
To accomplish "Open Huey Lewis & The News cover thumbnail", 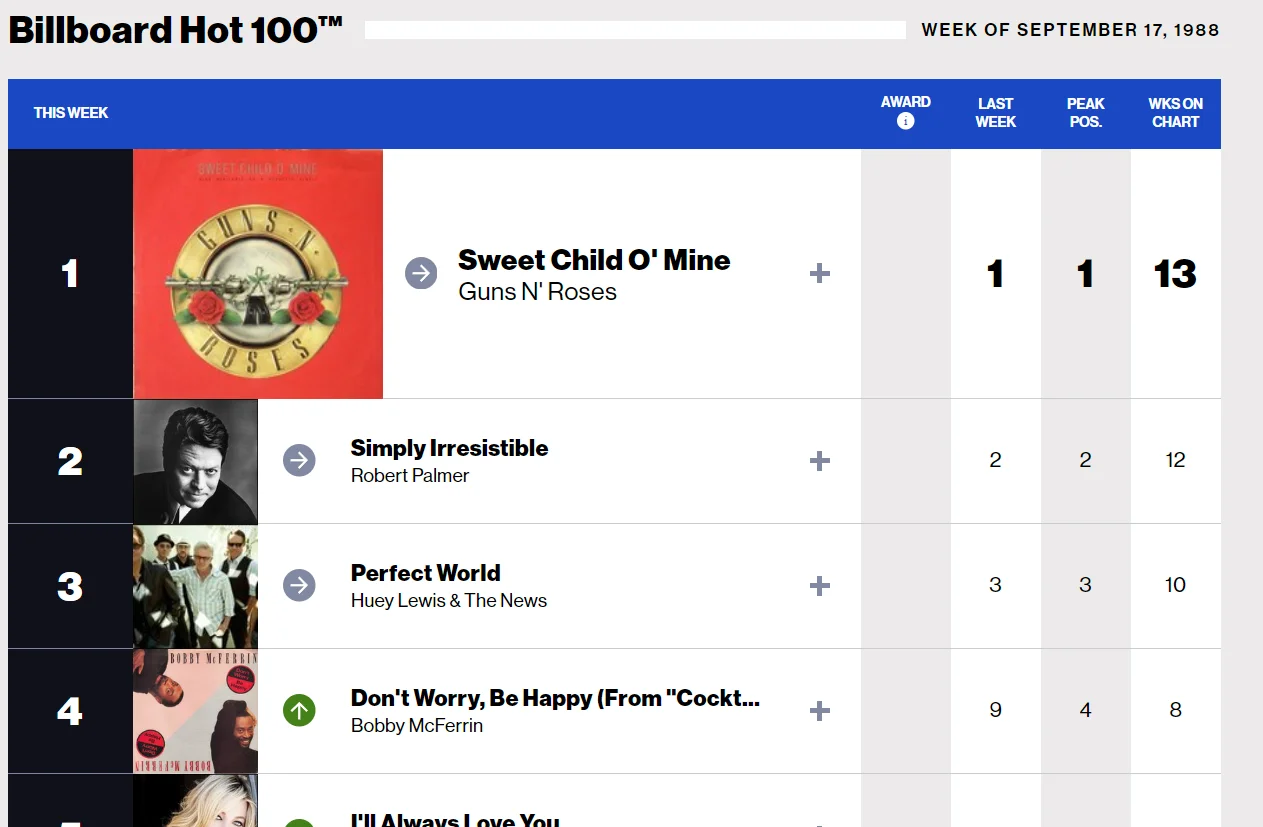I will 196,586.
